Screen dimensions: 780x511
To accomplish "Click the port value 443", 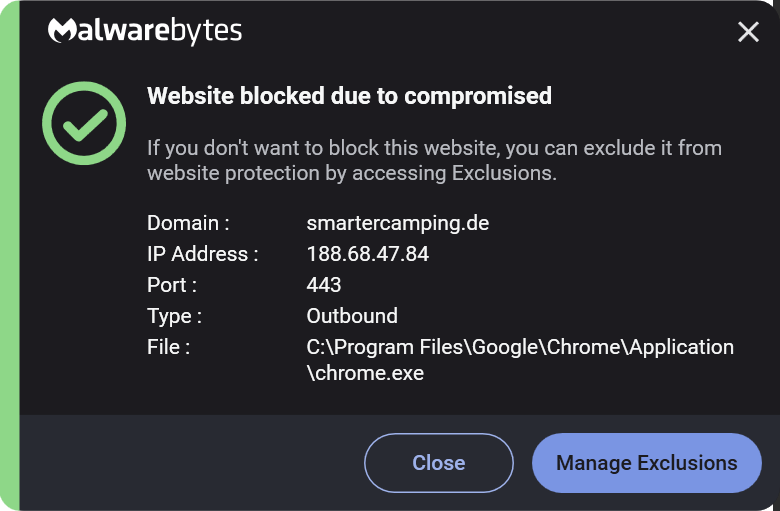I will (x=324, y=285).
